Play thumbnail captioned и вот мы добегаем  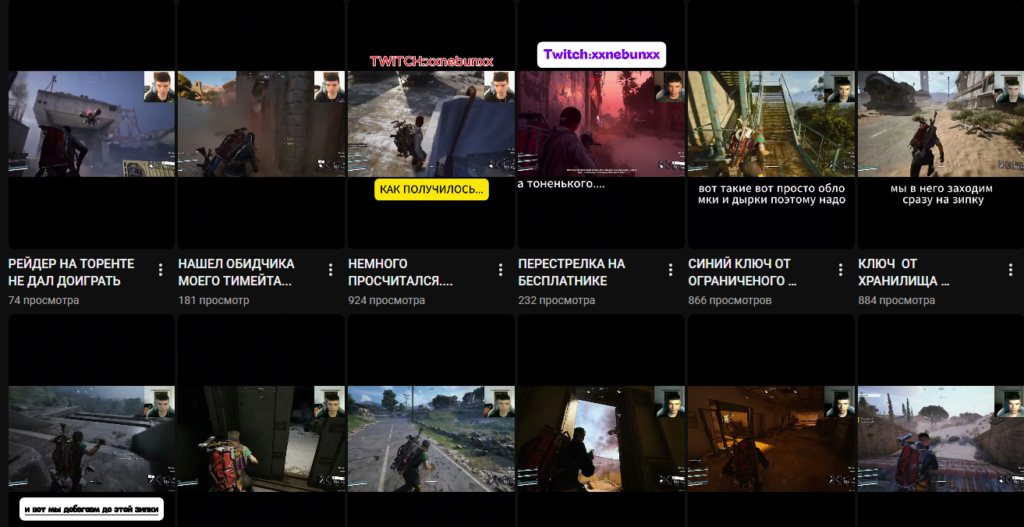click(91, 421)
